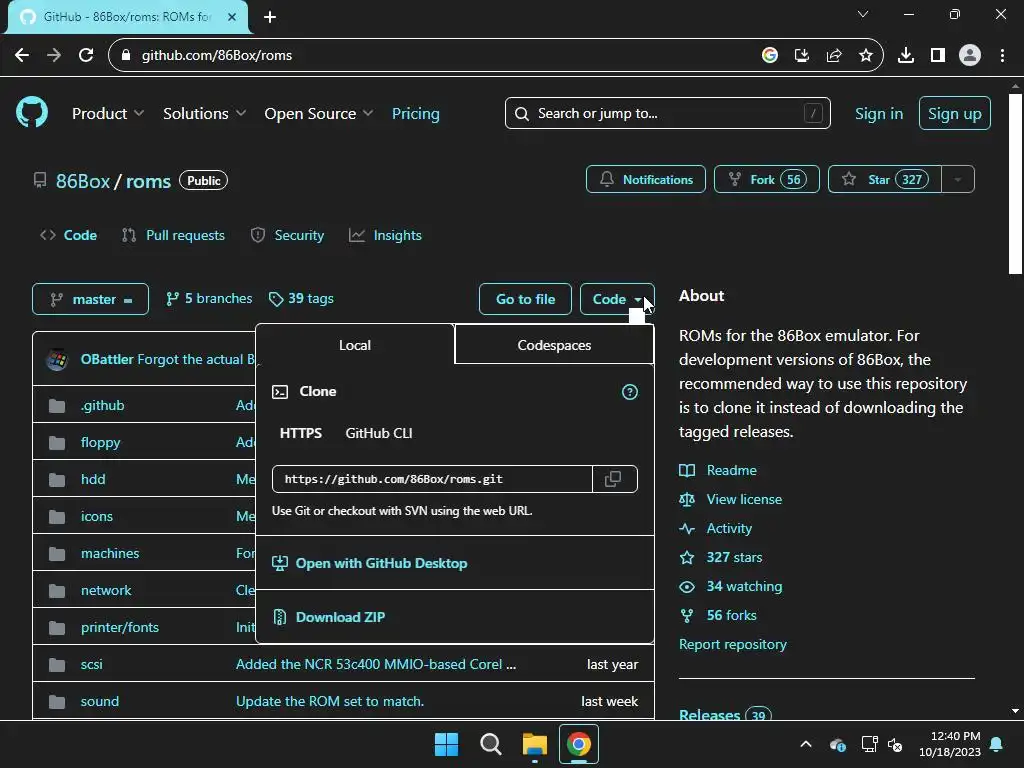The image size is (1024, 768).
Task: Expand the Product menu
Action: pos(108,114)
